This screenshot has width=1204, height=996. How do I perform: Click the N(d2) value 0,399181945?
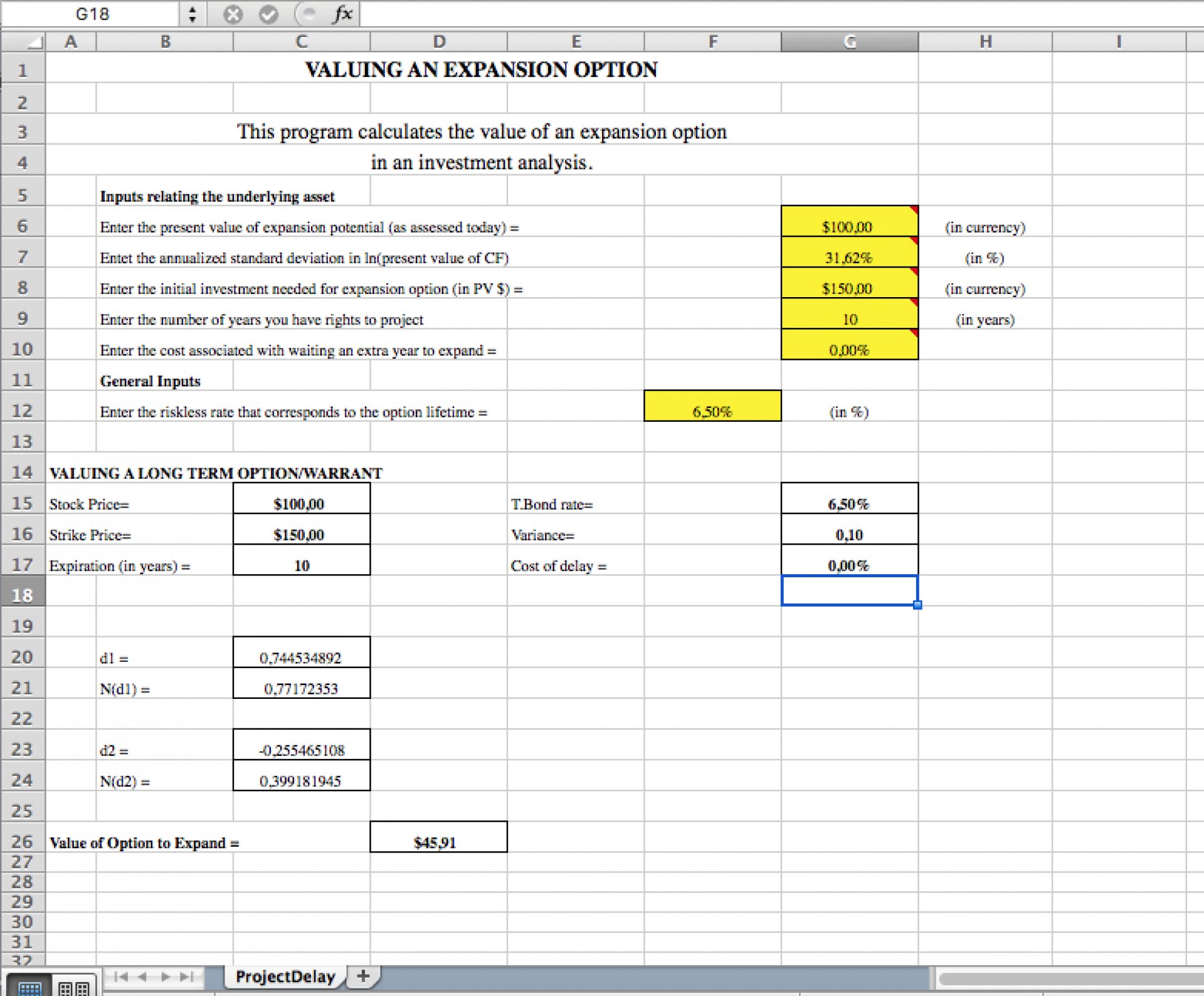coord(302,775)
